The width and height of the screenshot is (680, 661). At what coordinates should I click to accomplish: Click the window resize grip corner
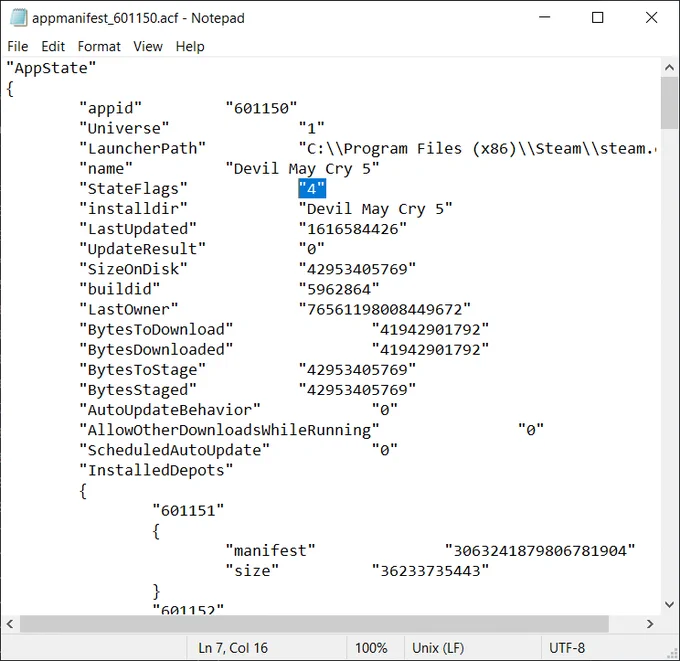(673, 654)
